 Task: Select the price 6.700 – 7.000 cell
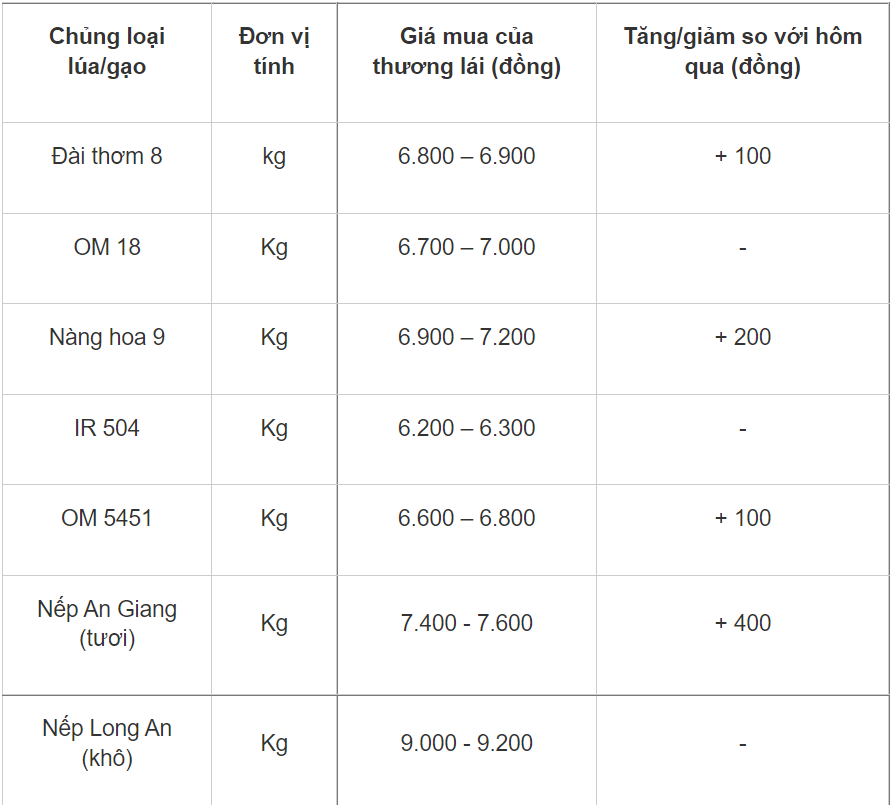click(x=466, y=247)
